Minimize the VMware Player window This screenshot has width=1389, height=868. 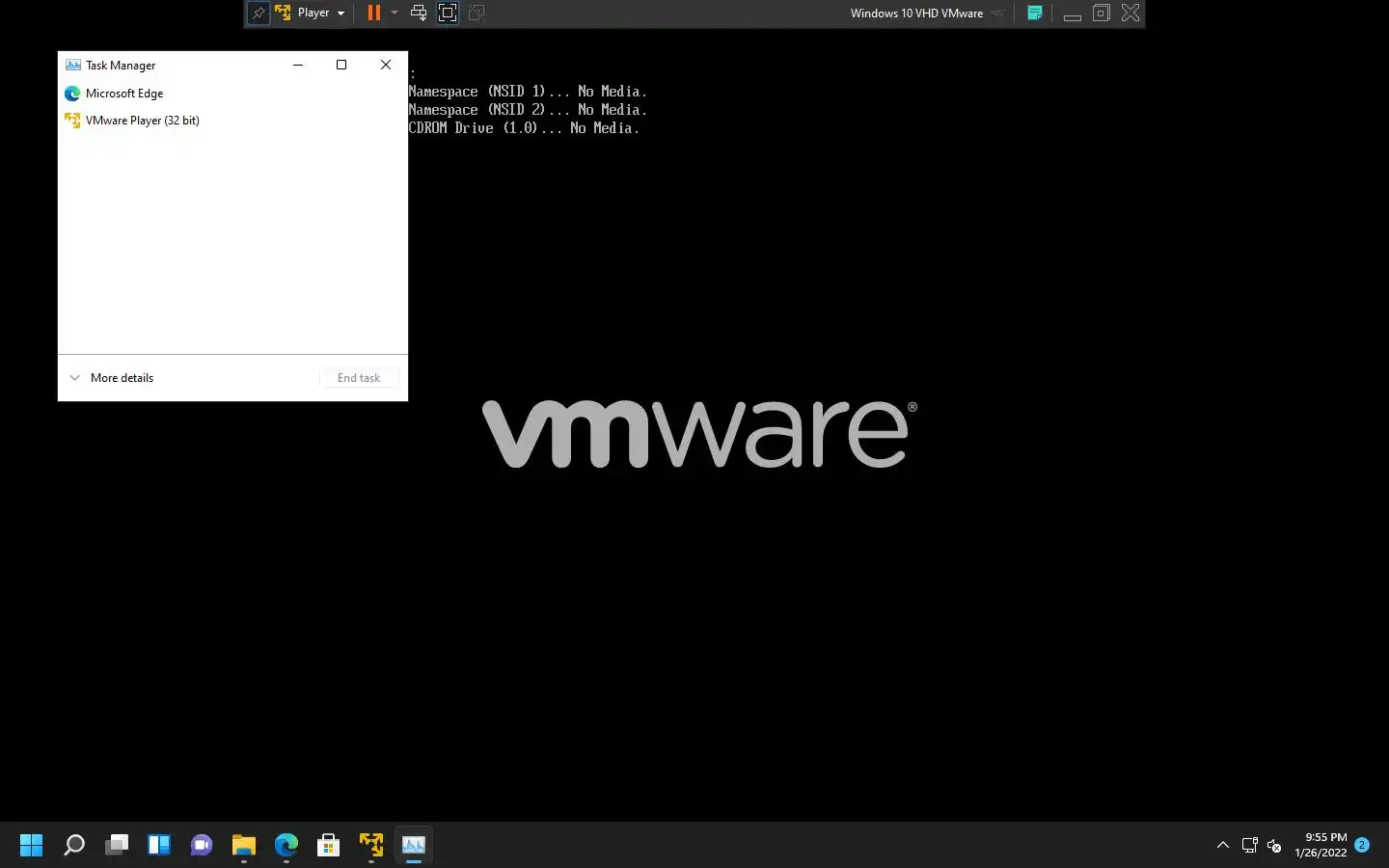[1072, 14]
